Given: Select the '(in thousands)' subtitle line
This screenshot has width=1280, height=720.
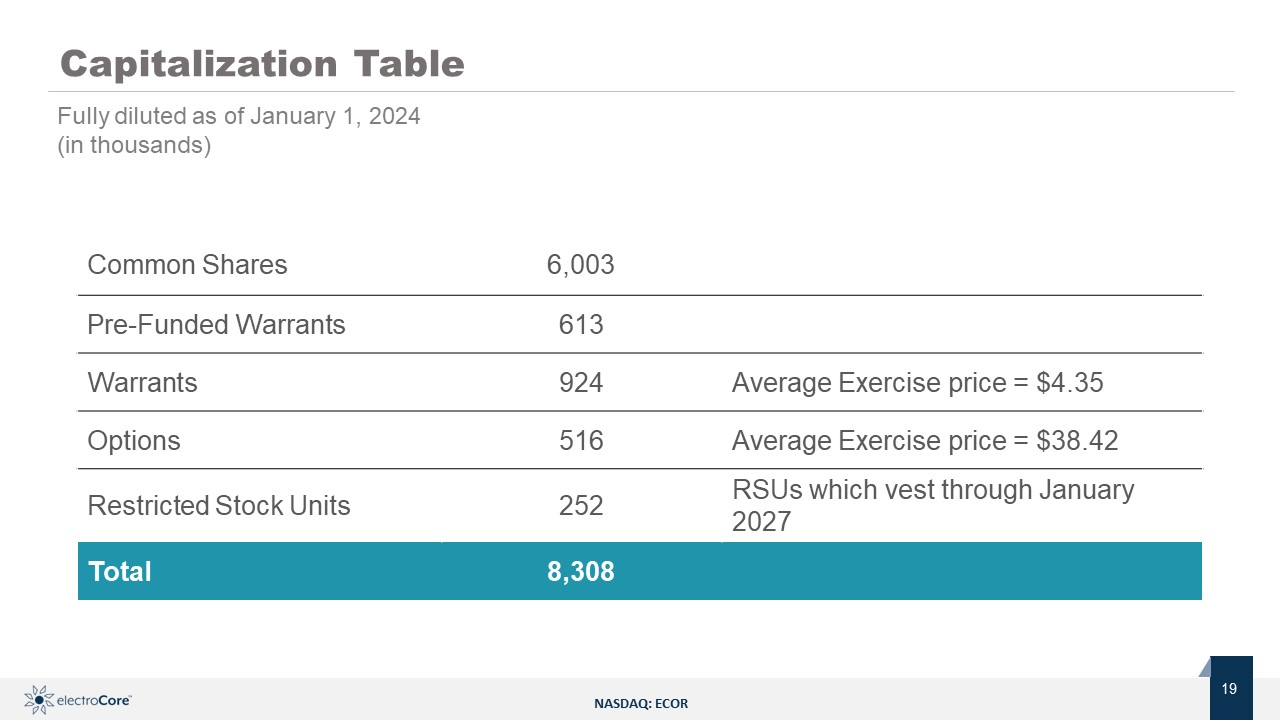Looking at the screenshot, I should (134, 145).
